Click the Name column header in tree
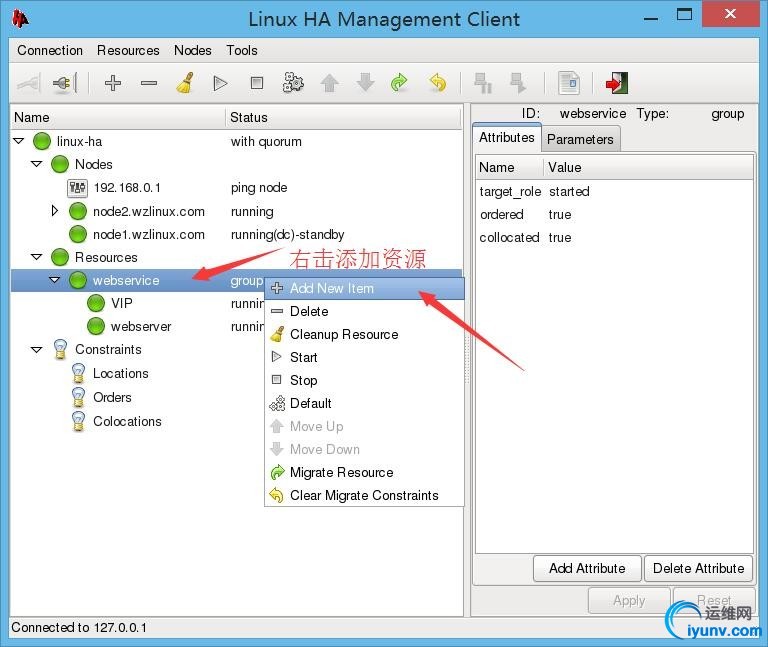768x647 pixels. 118,118
